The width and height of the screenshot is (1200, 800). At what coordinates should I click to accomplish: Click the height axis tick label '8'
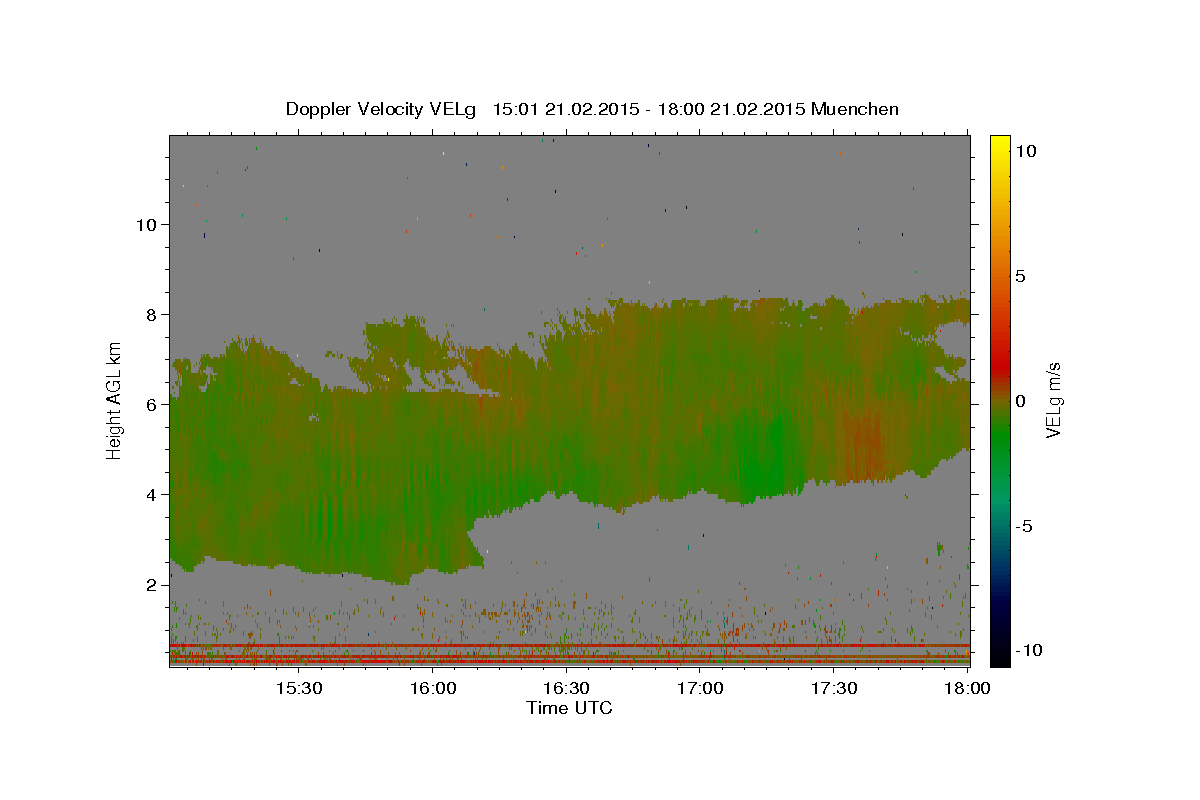pyautogui.click(x=152, y=315)
